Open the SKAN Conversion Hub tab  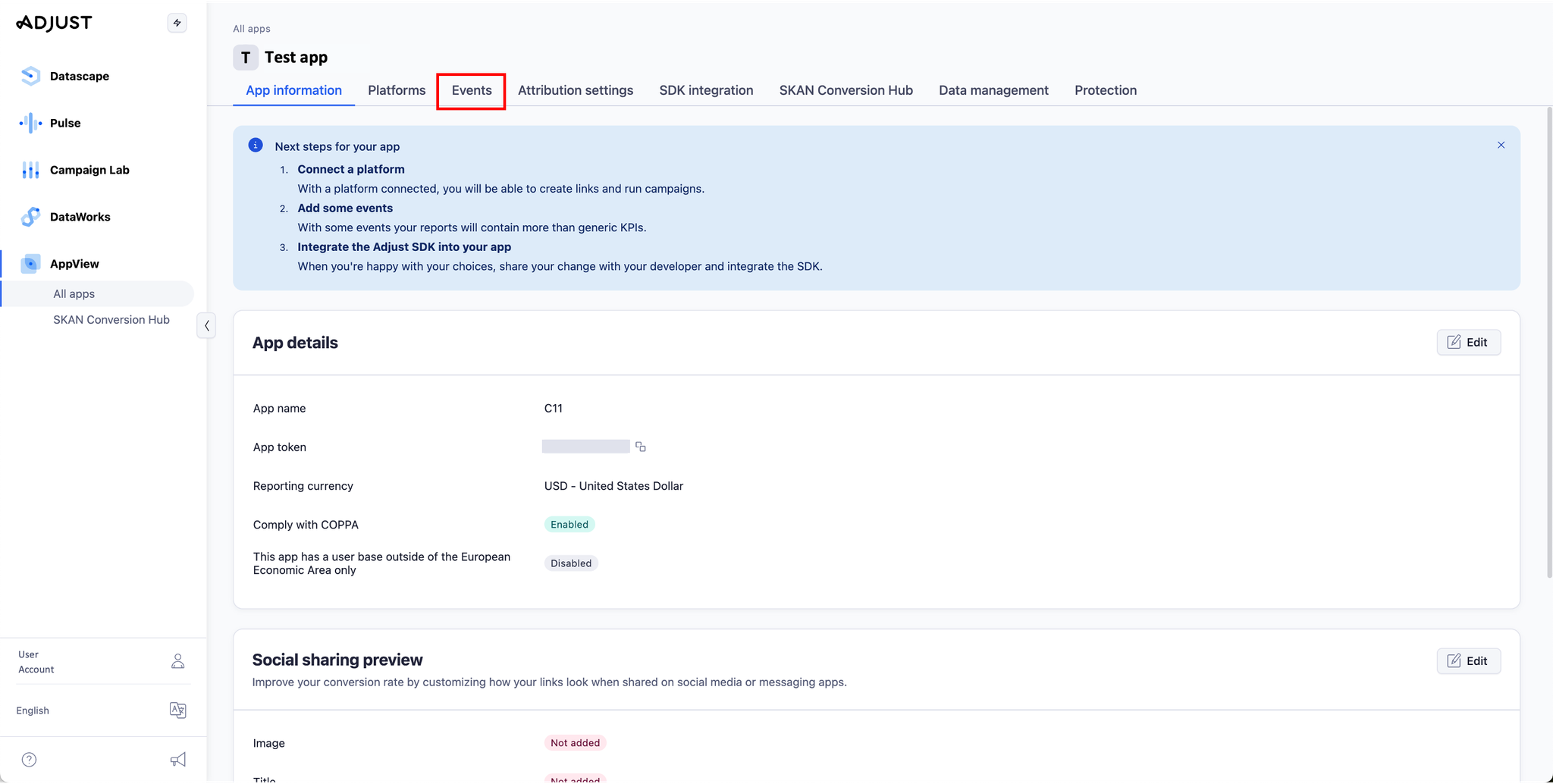click(846, 90)
